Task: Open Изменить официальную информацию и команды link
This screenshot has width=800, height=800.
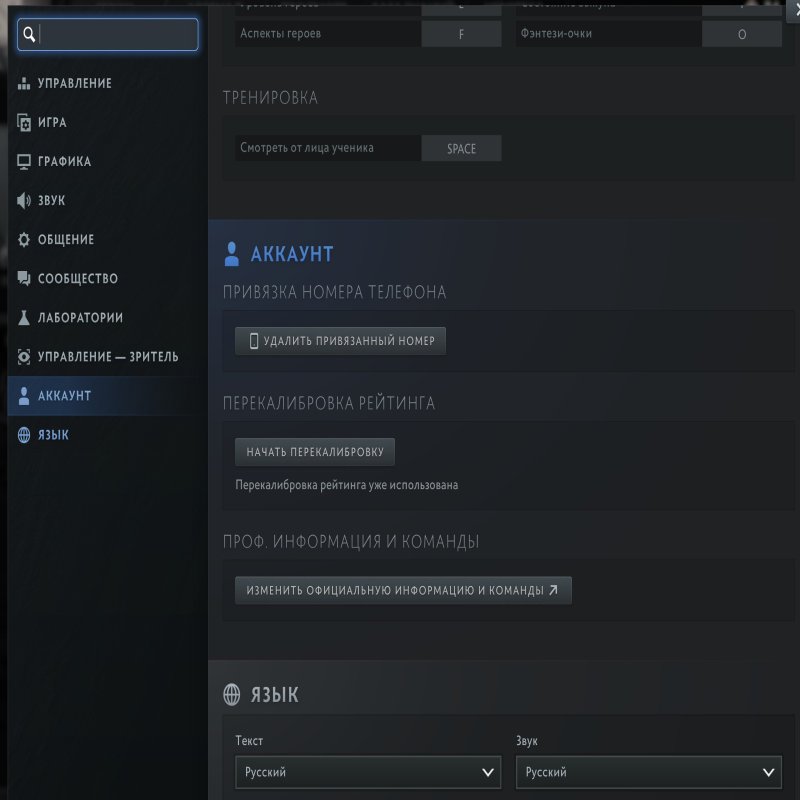Action: [x=403, y=590]
